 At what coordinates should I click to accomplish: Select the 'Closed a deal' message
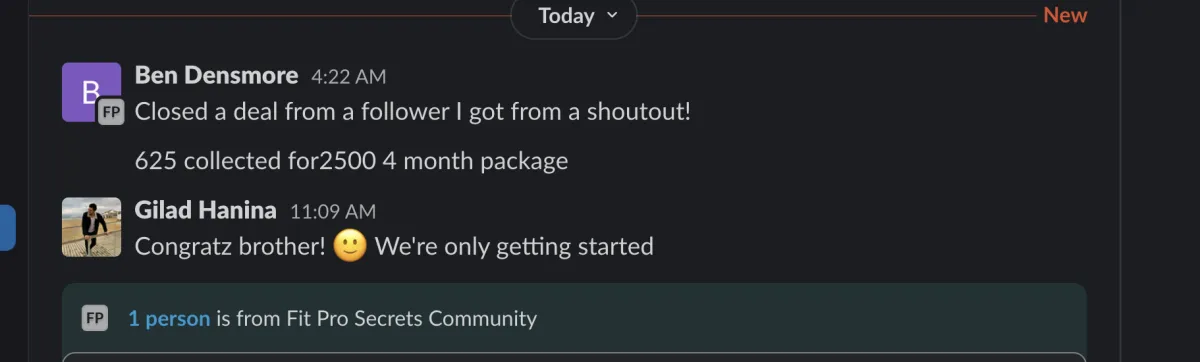(413, 111)
